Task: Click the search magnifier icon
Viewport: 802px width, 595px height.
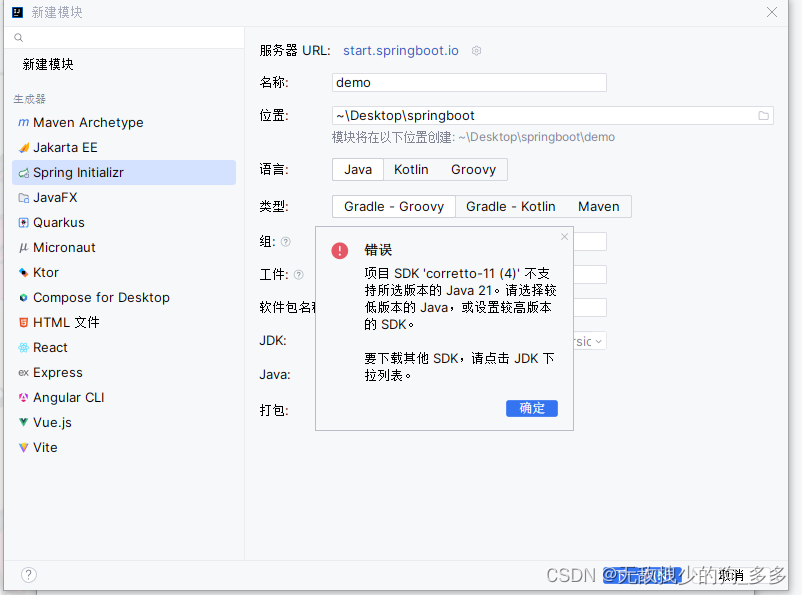Action: coord(18,37)
